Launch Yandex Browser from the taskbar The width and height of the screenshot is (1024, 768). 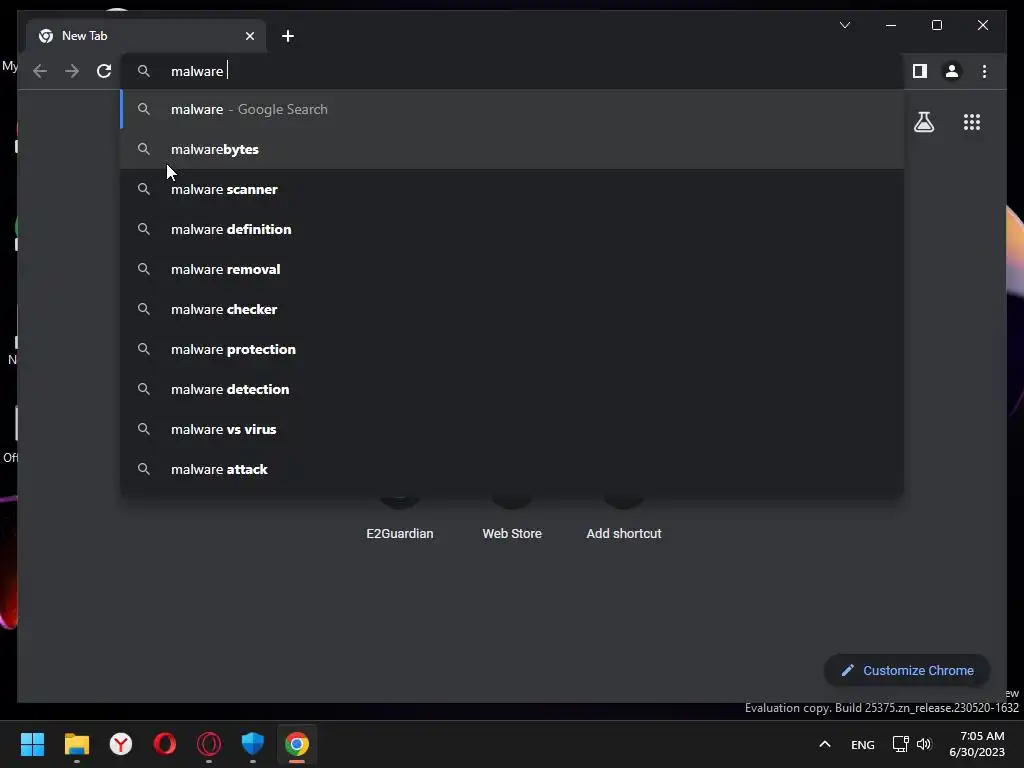click(121, 744)
